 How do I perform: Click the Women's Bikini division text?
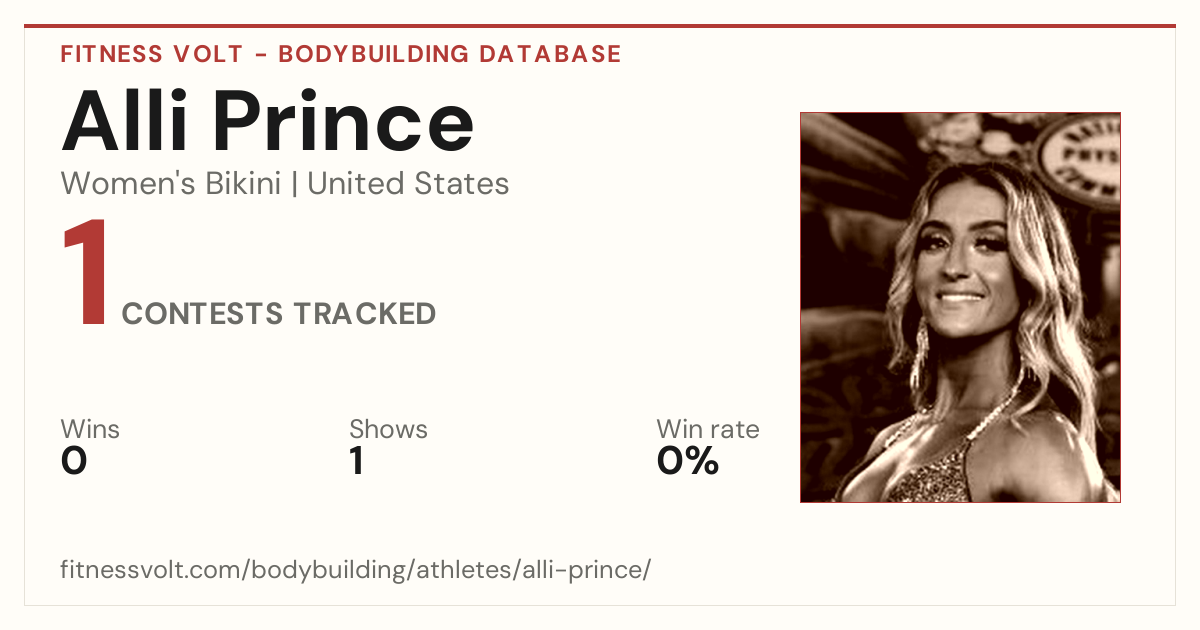click(x=171, y=184)
